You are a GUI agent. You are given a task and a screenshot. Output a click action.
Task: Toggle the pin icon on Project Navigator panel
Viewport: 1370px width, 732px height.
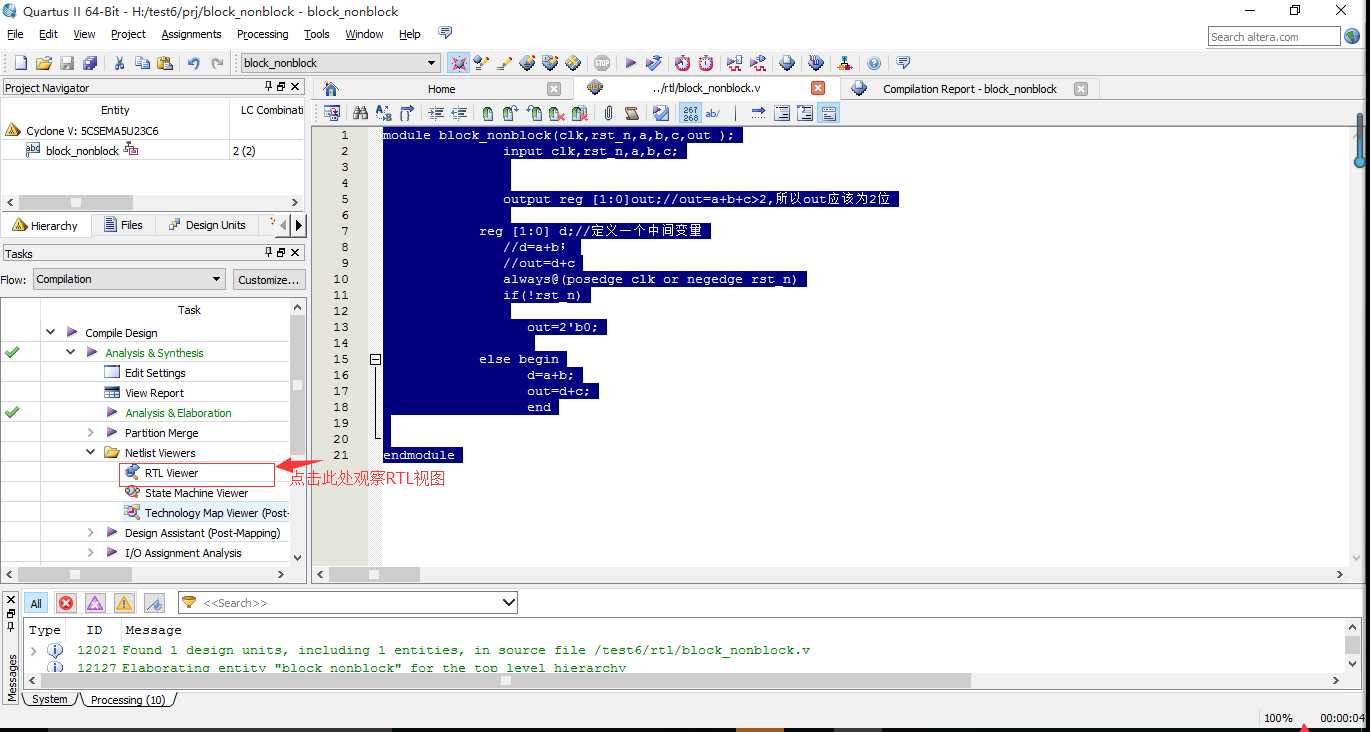(269, 87)
